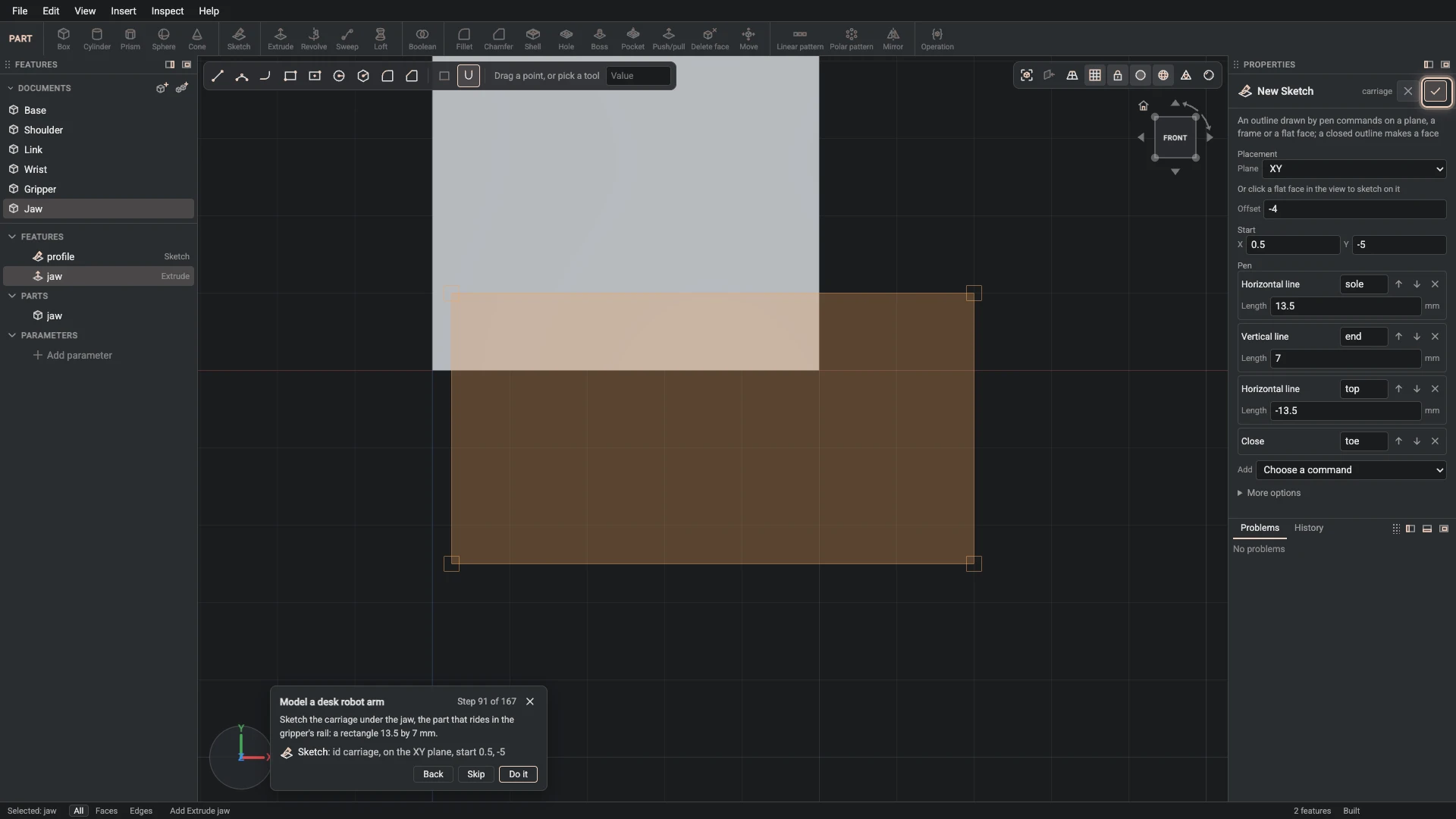Image resolution: width=1456 pixels, height=819 pixels.
Task: Apply the Fillet tool
Action: click(x=464, y=39)
